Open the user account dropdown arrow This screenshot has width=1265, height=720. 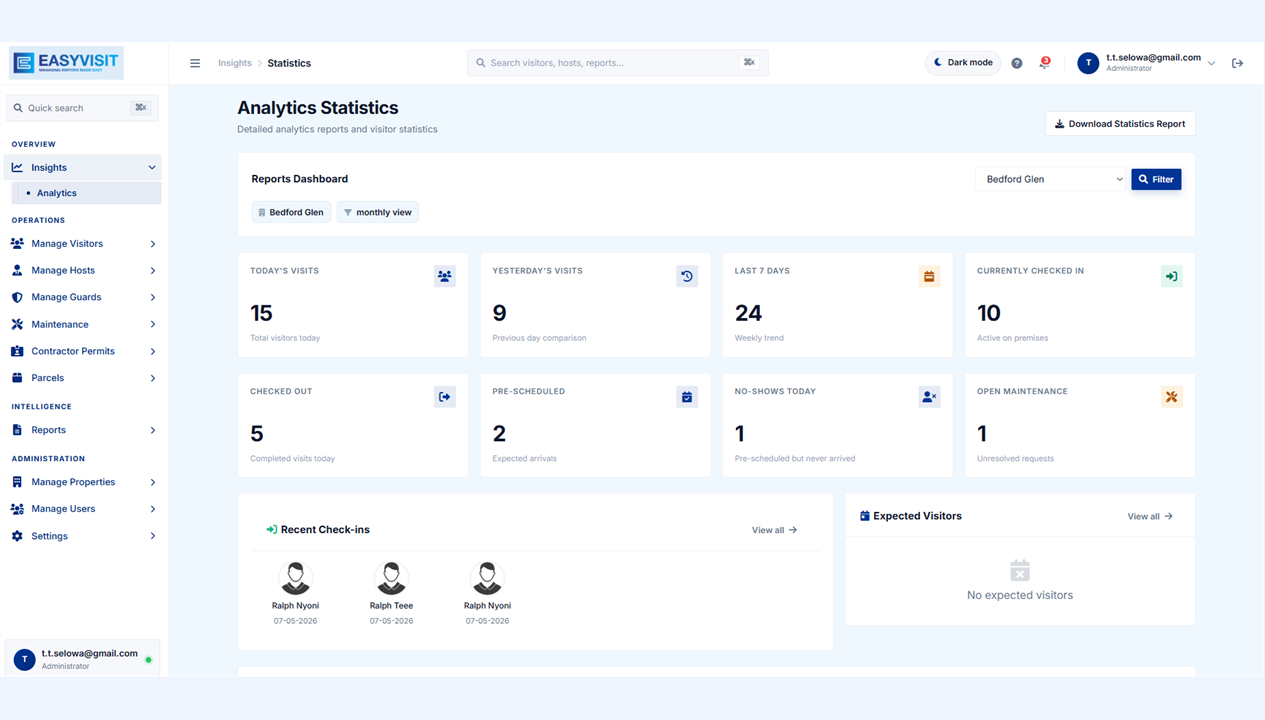1211,63
